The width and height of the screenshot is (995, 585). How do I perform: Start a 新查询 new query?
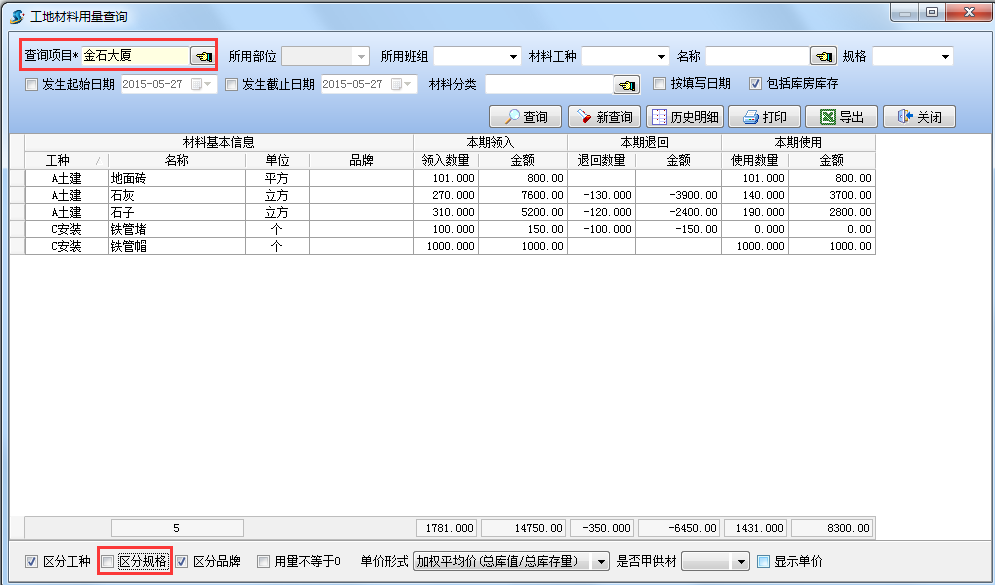(x=604, y=117)
